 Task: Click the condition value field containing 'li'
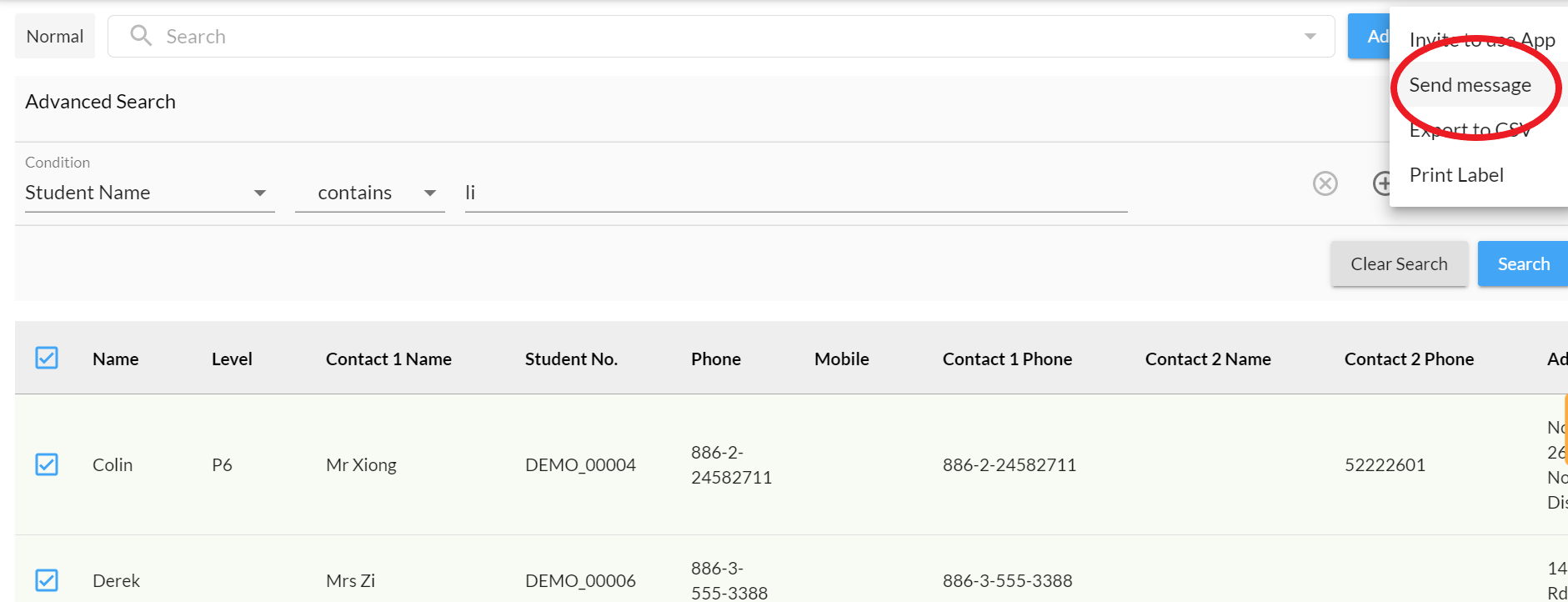(x=795, y=193)
